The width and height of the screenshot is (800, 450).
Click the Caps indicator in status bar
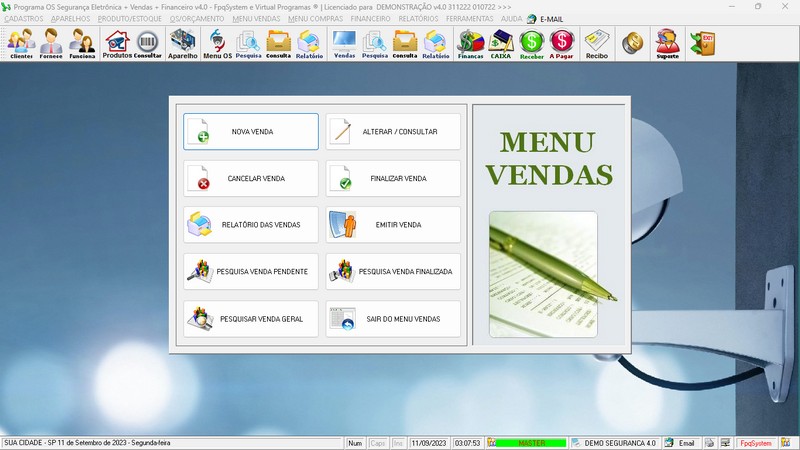point(378,443)
